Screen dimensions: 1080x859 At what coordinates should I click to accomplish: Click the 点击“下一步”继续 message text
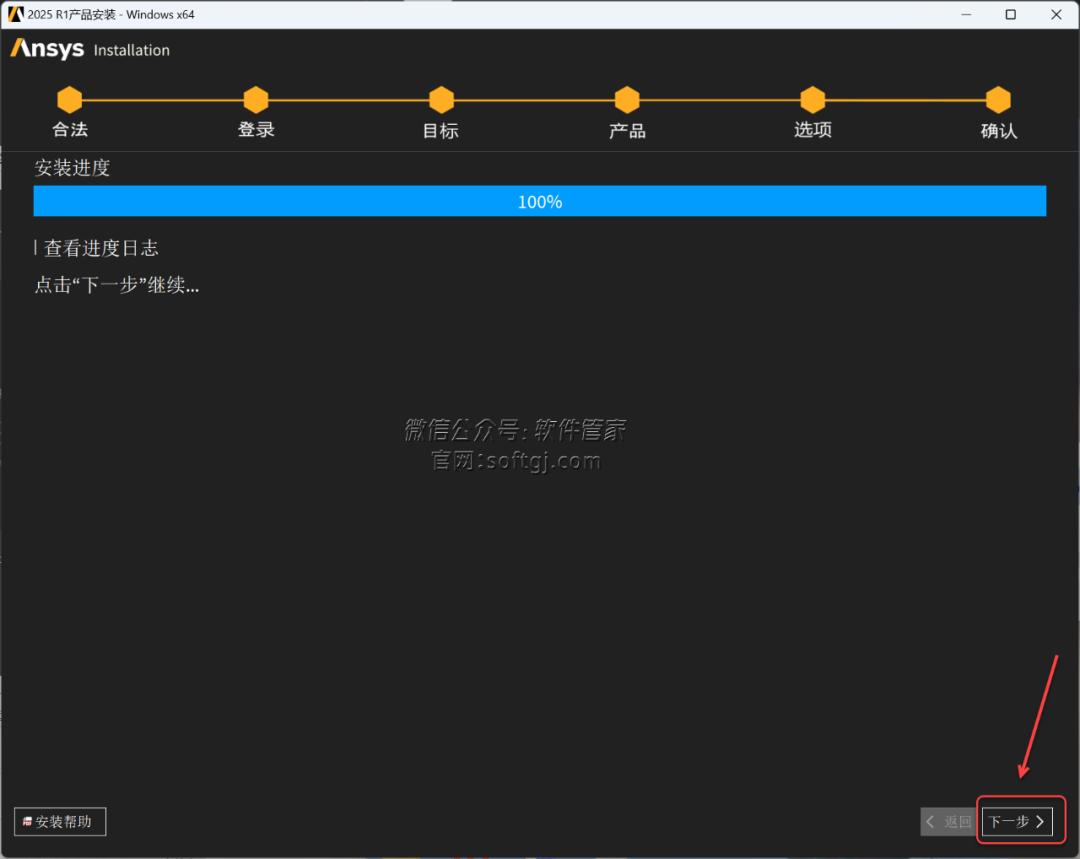point(117,284)
